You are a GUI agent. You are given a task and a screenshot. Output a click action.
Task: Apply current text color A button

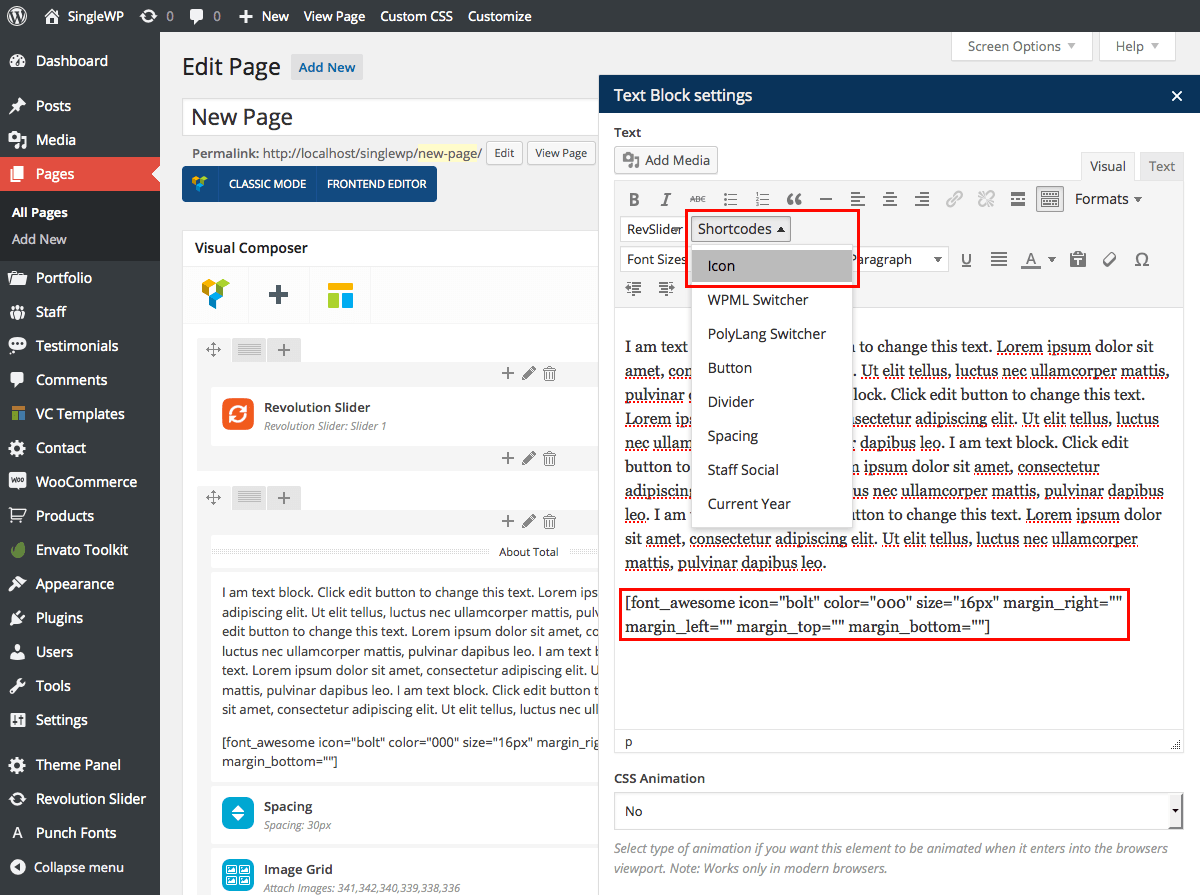click(1031, 260)
